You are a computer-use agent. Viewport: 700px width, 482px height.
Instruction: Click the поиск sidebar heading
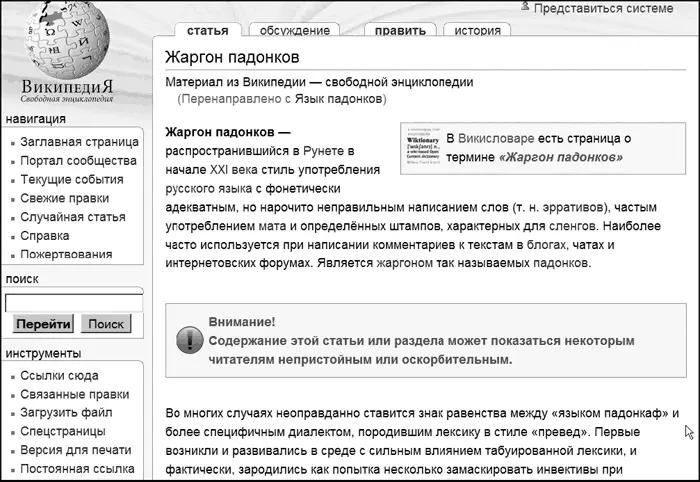tap(22, 279)
